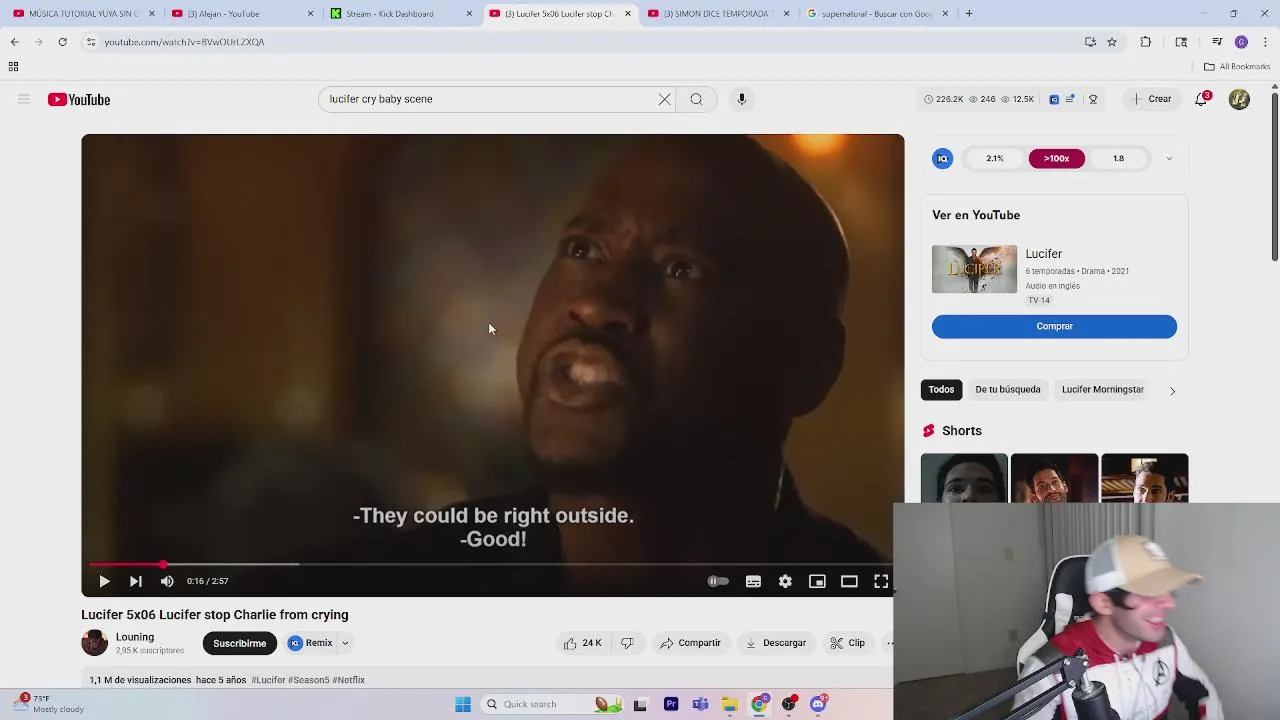Open the YouTube guide hamburger menu
Screen dimensions: 1280x720
[x=24, y=99]
